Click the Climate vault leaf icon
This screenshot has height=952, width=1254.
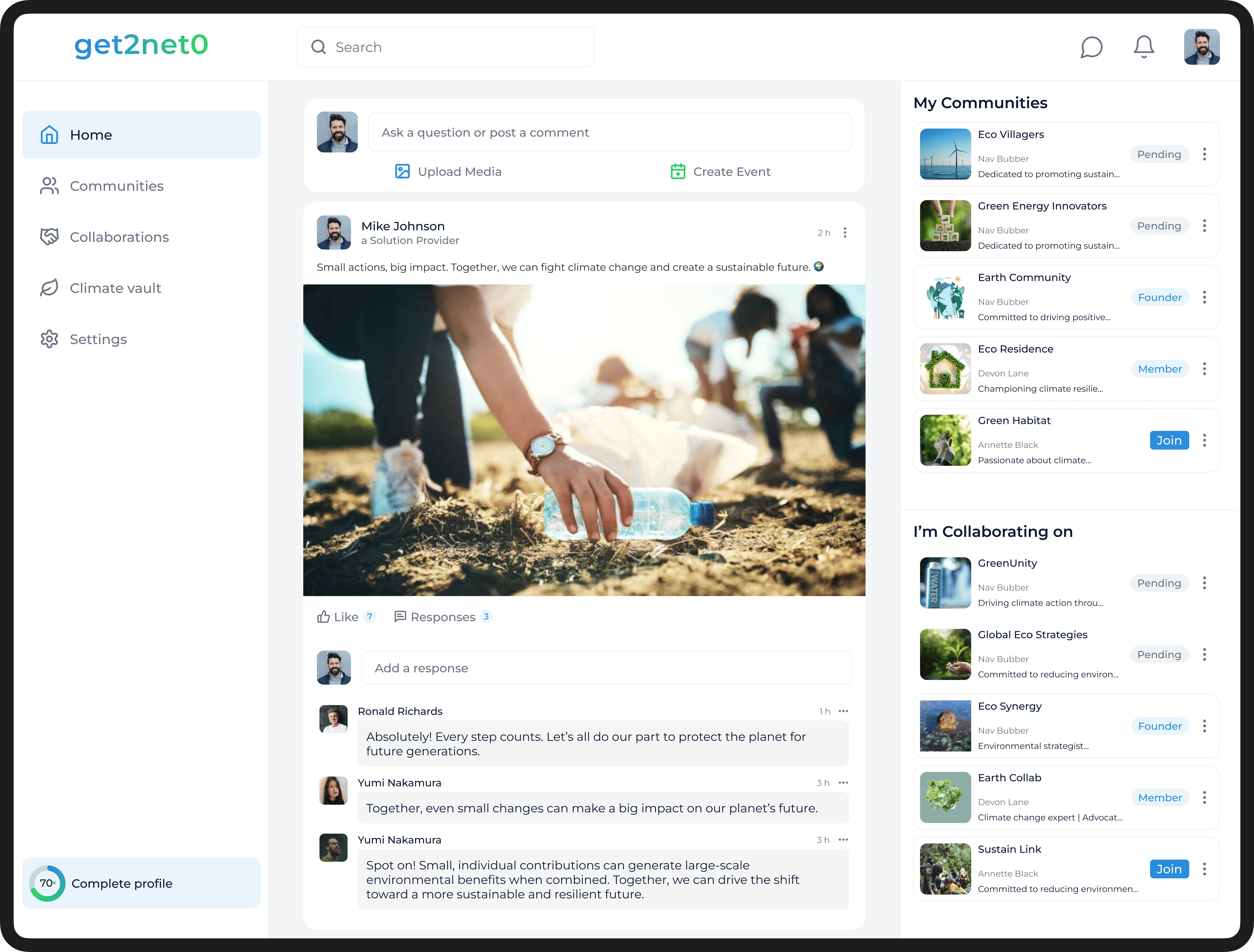(49, 288)
